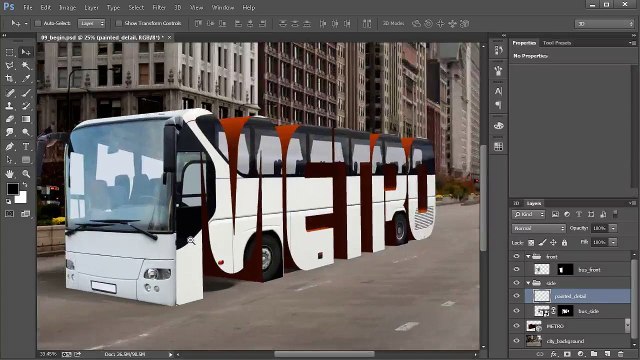
Task: Click the white background color swatch
Action: pyautogui.click(x=22, y=198)
